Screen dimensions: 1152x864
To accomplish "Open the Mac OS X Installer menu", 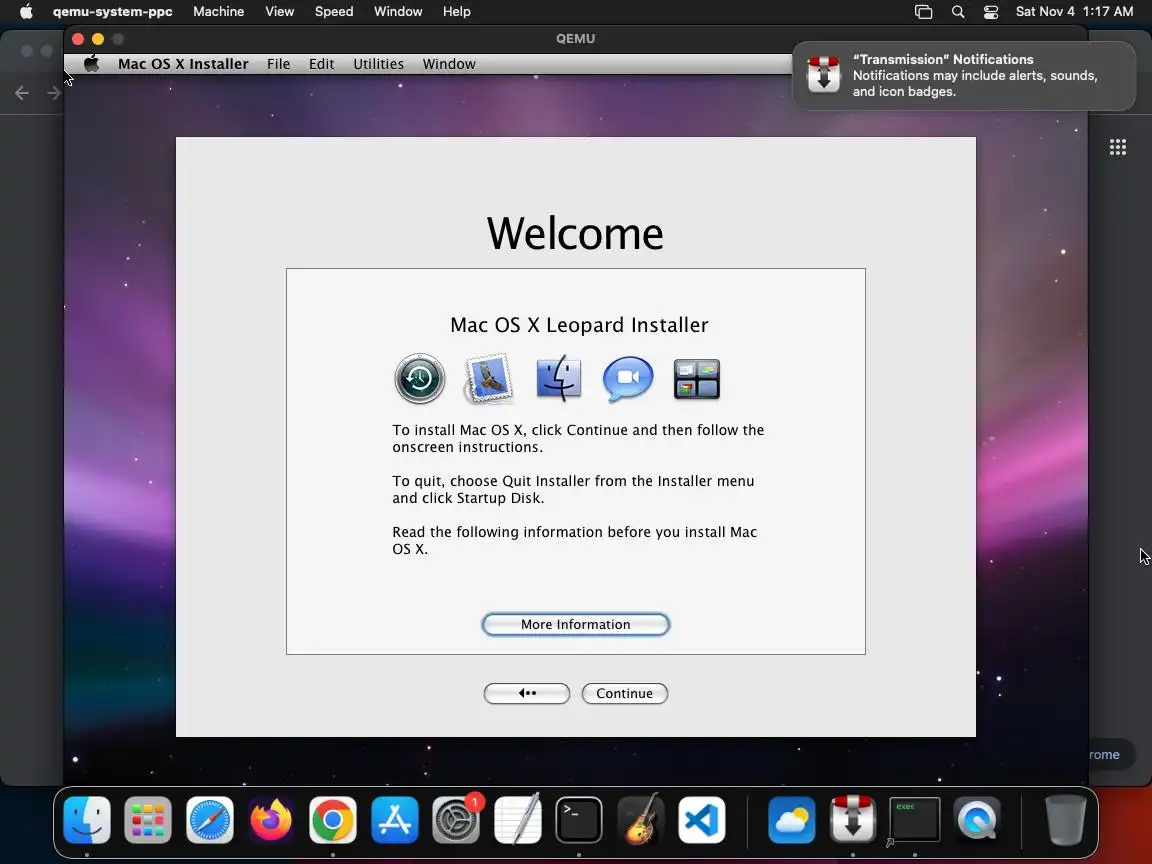I will click(x=183, y=64).
